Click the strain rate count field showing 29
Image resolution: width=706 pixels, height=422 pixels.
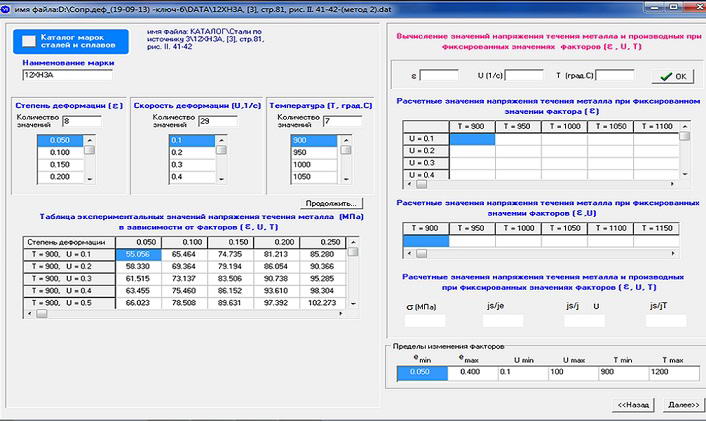click(217, 121)
